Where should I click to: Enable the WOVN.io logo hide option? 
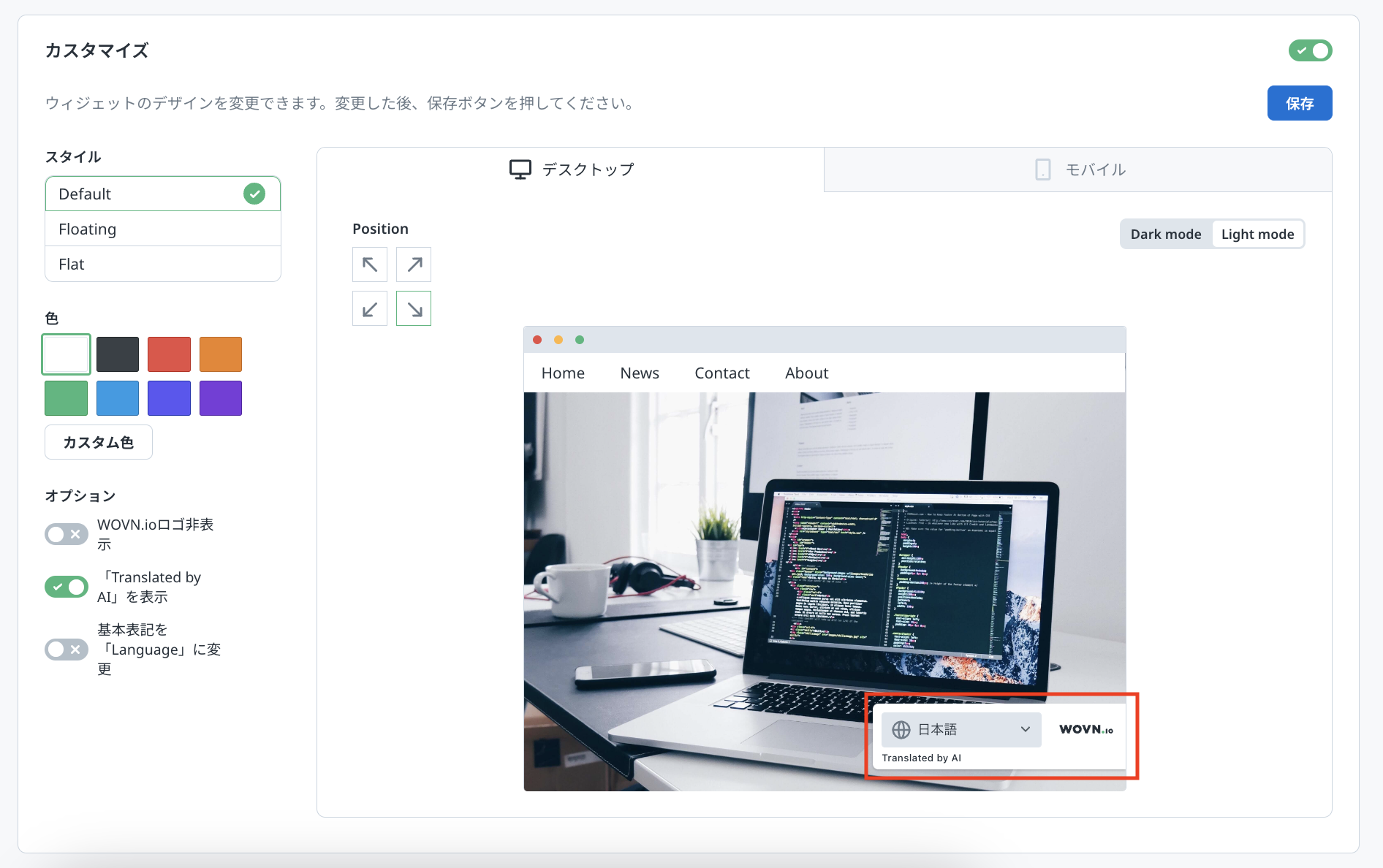pyautogui.click(x=67, y=534)
